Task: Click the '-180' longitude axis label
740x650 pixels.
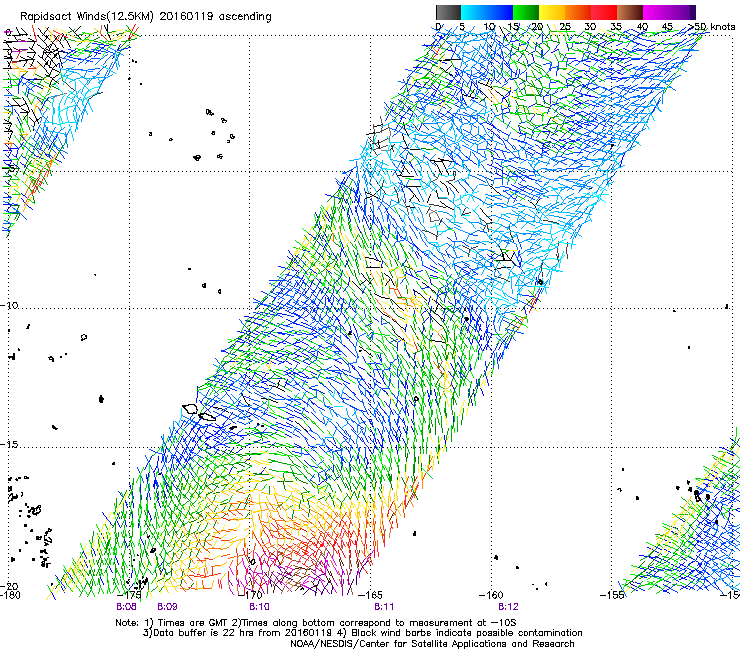Action: 10,595
